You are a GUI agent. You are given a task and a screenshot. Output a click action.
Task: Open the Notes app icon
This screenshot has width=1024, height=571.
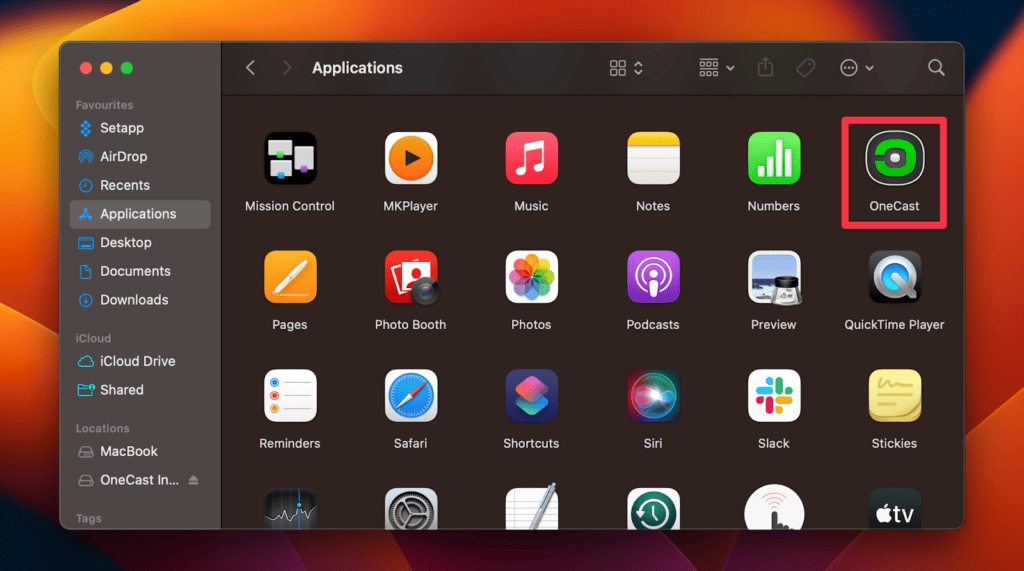point(653,158)
